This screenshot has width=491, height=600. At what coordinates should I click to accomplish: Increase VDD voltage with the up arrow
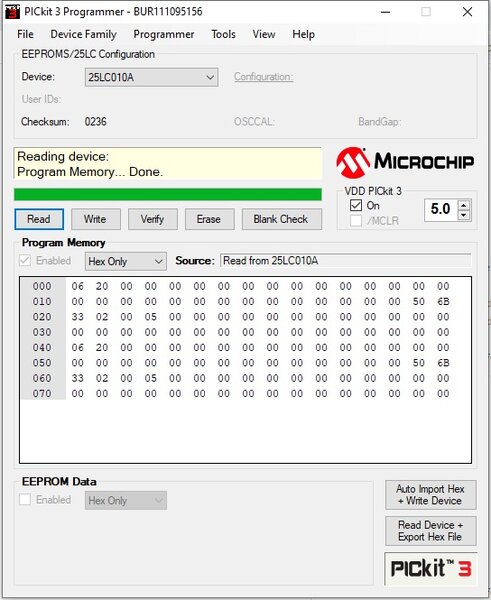[464, 205]
